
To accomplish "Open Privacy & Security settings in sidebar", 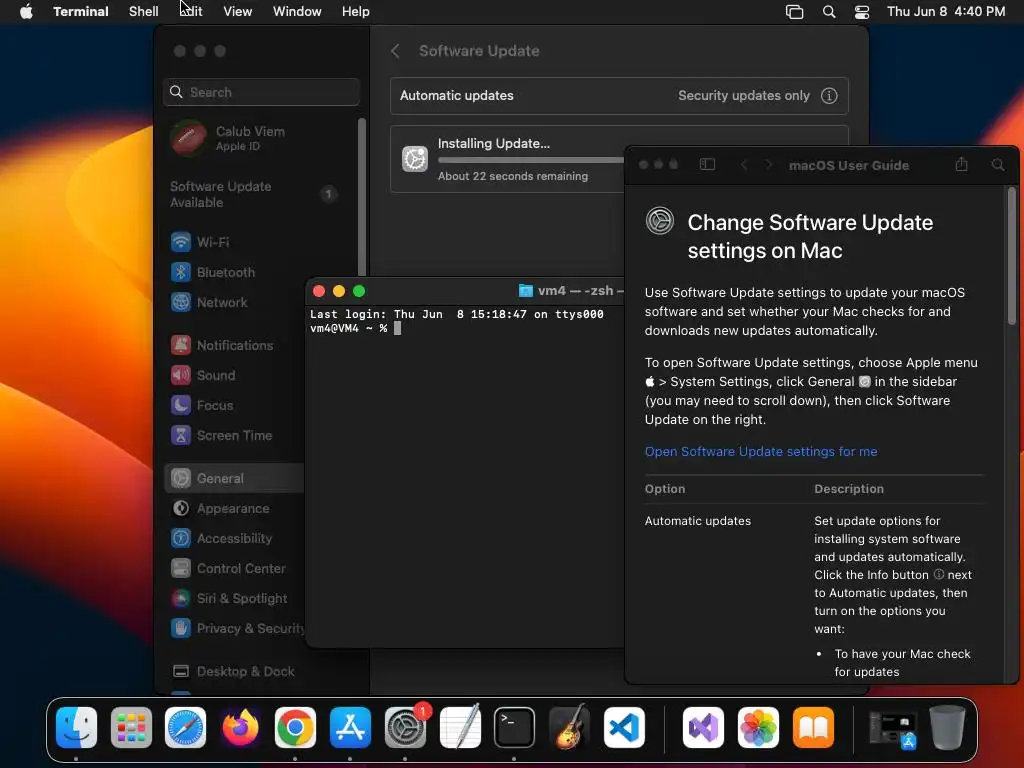I will (237, 628).
